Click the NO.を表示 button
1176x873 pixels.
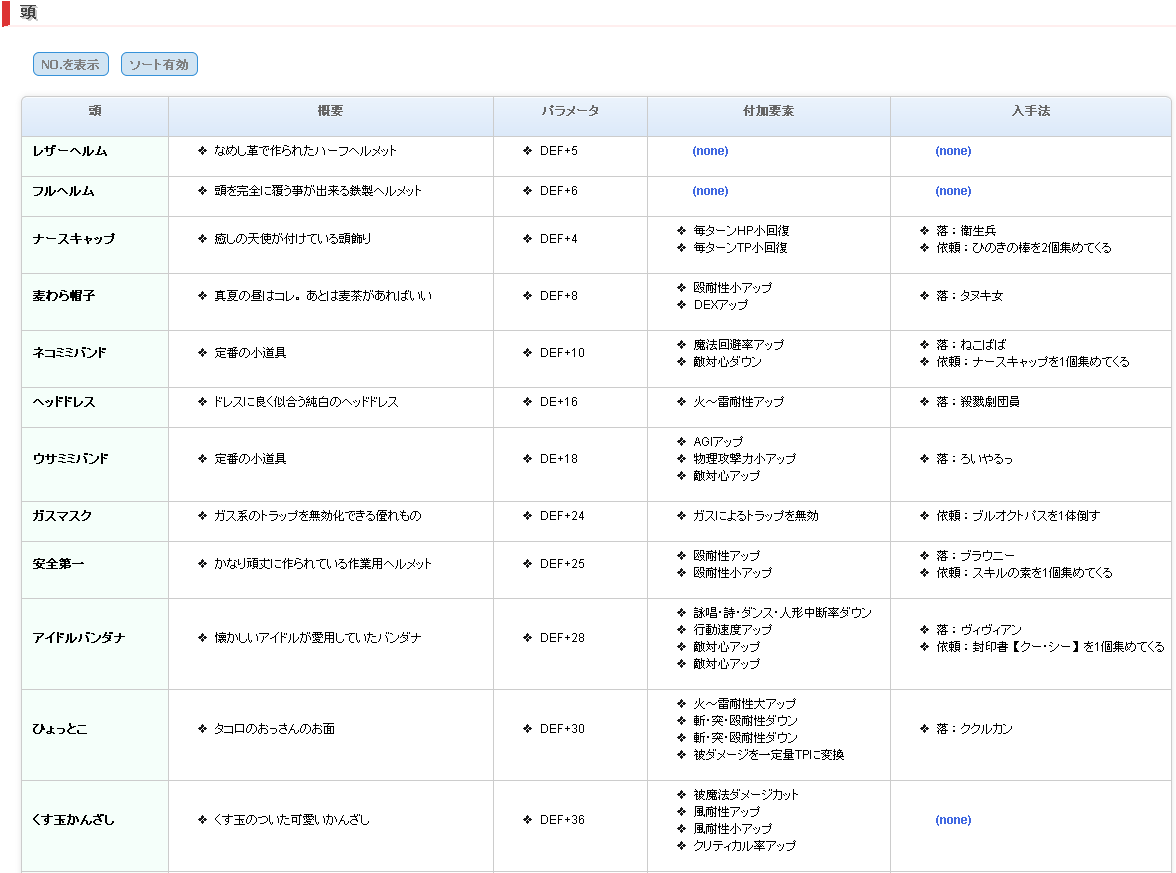[x=70, y=65]
